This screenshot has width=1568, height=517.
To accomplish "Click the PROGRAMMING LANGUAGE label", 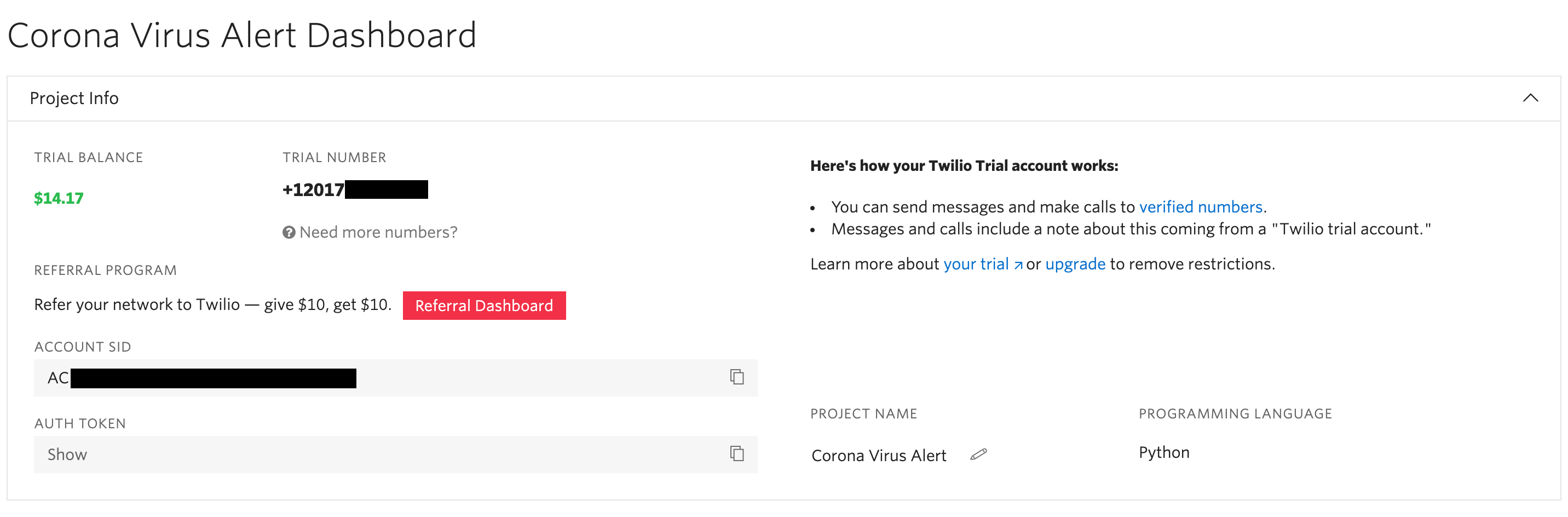I will coord(1235,413).
